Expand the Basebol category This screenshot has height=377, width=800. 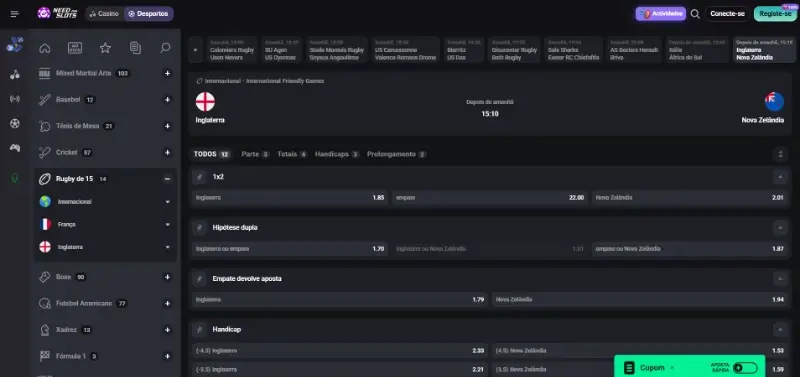pyautogui.click(x=167, y=99)
